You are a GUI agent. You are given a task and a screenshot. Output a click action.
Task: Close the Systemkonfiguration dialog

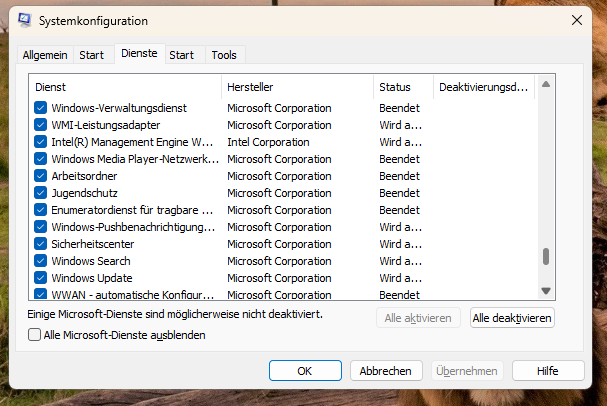pyautogui.click(x=577, y=20)
